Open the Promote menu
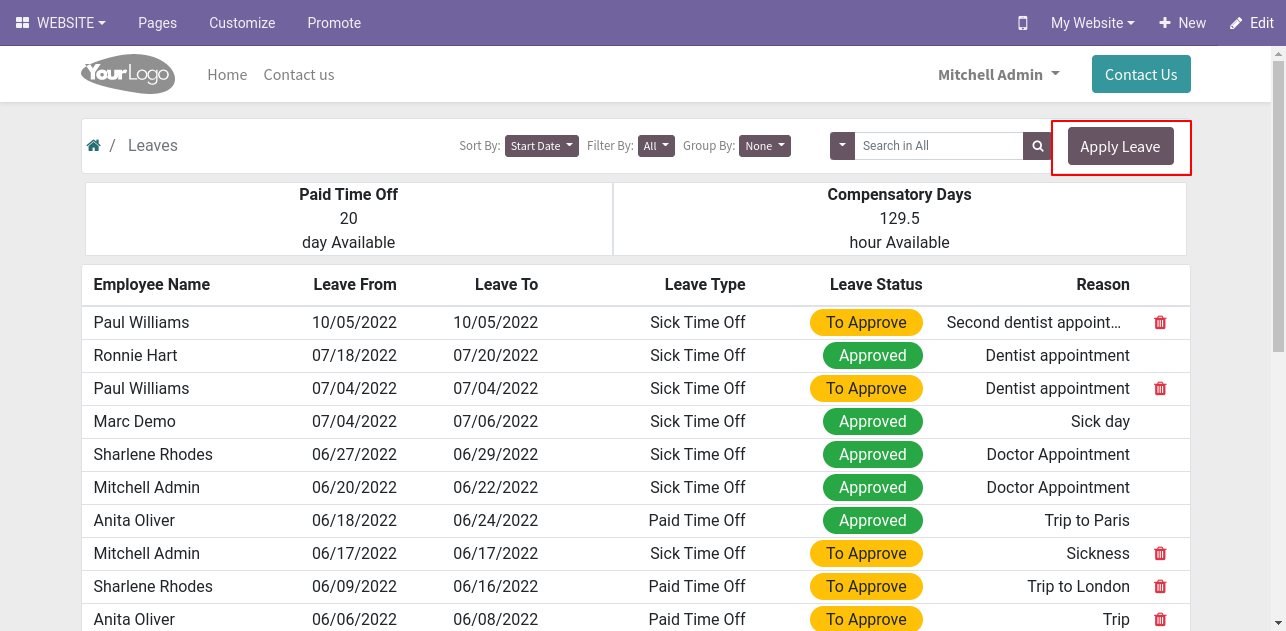Viewport: 1286px width, 631px height. pos(334,23)
